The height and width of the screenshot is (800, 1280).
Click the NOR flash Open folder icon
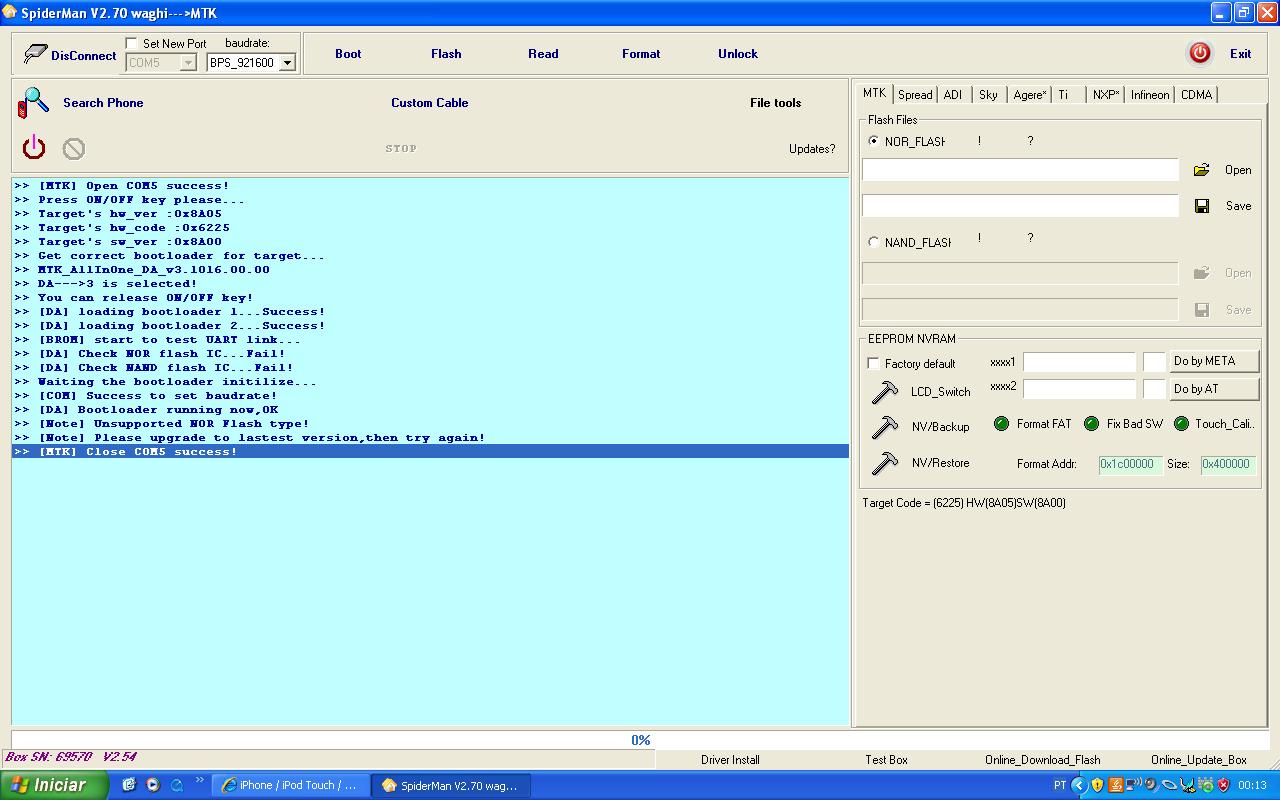(x=1201, y=170)
